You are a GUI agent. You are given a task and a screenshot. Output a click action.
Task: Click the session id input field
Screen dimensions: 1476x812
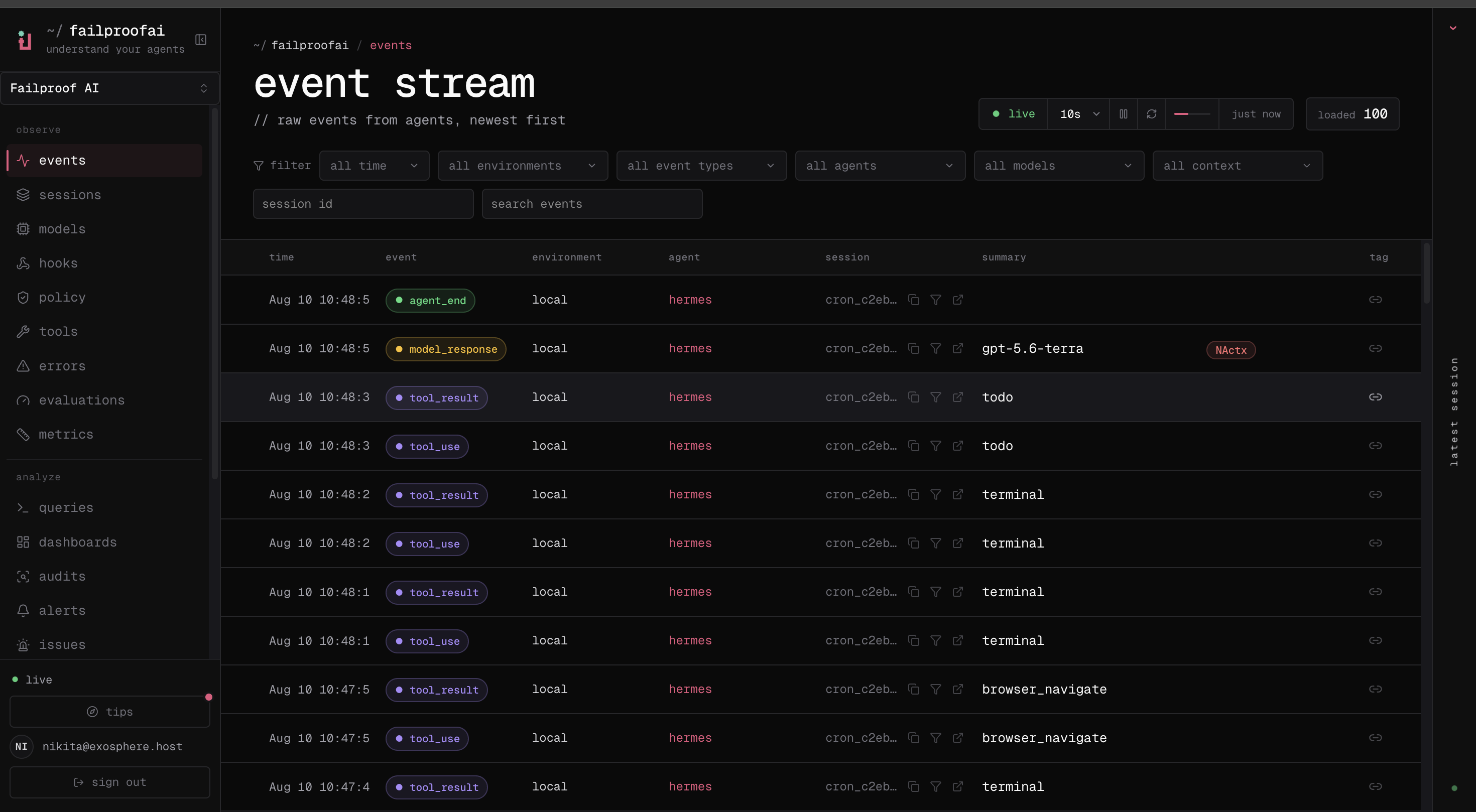[363, 204]
